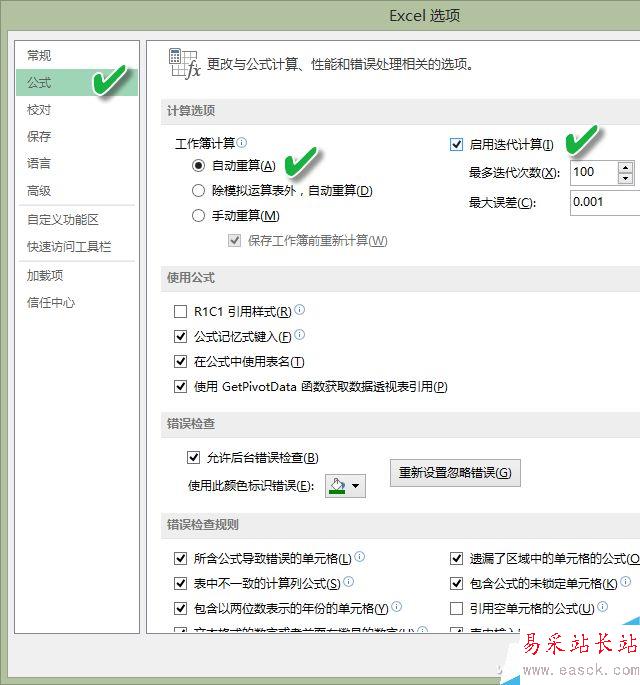This screenshot has height=685, width=640.
Task: Toggle 保存工作簿前重新计算(W) checkbox
Action: click(x=235, y=240)
